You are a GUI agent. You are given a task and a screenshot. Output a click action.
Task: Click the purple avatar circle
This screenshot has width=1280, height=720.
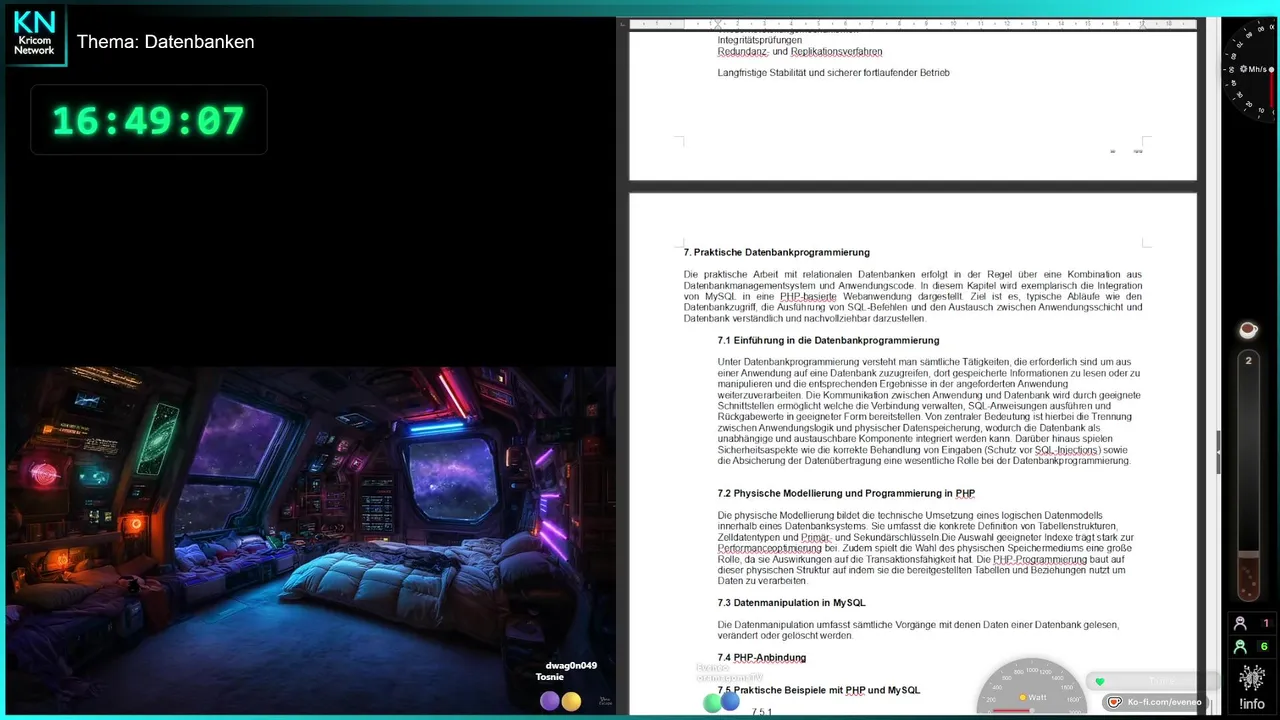(x=549, y=701)
